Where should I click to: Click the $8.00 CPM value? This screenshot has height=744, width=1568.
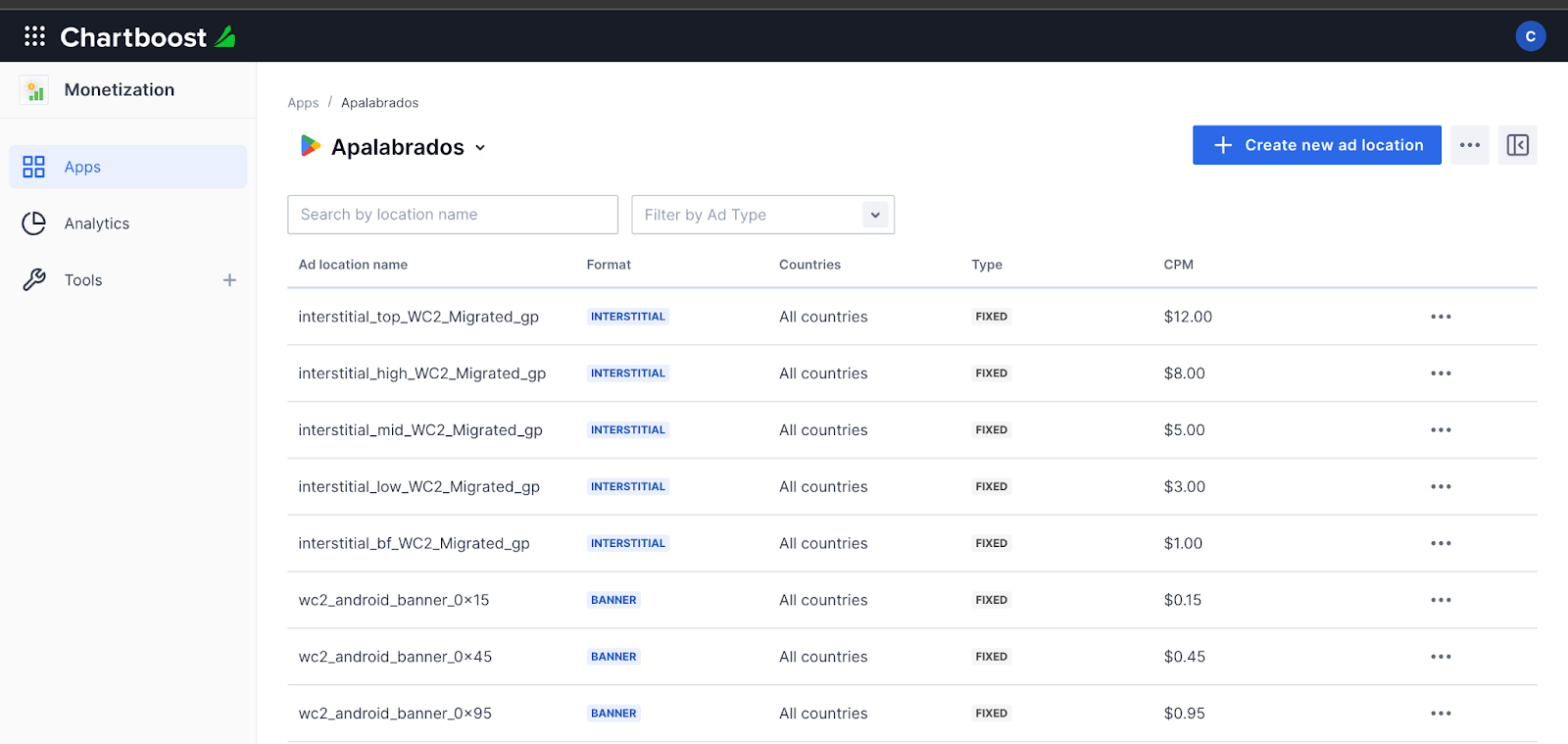click(1185, 373)
